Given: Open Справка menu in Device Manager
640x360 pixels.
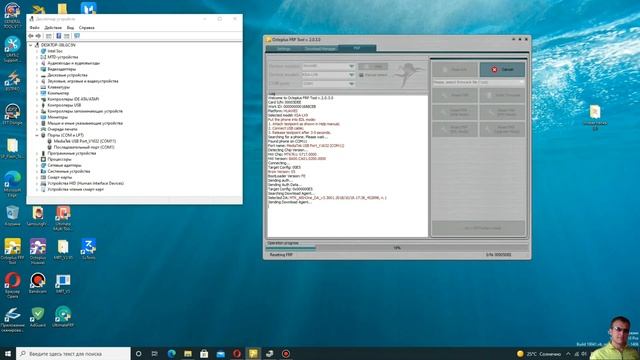Looking at the screenshot, I should coord(87,28).
